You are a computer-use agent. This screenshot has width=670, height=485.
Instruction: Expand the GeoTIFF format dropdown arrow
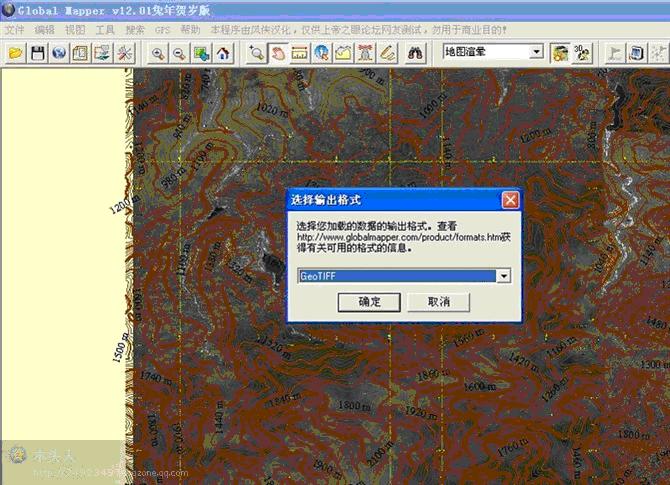coord(504,276)
